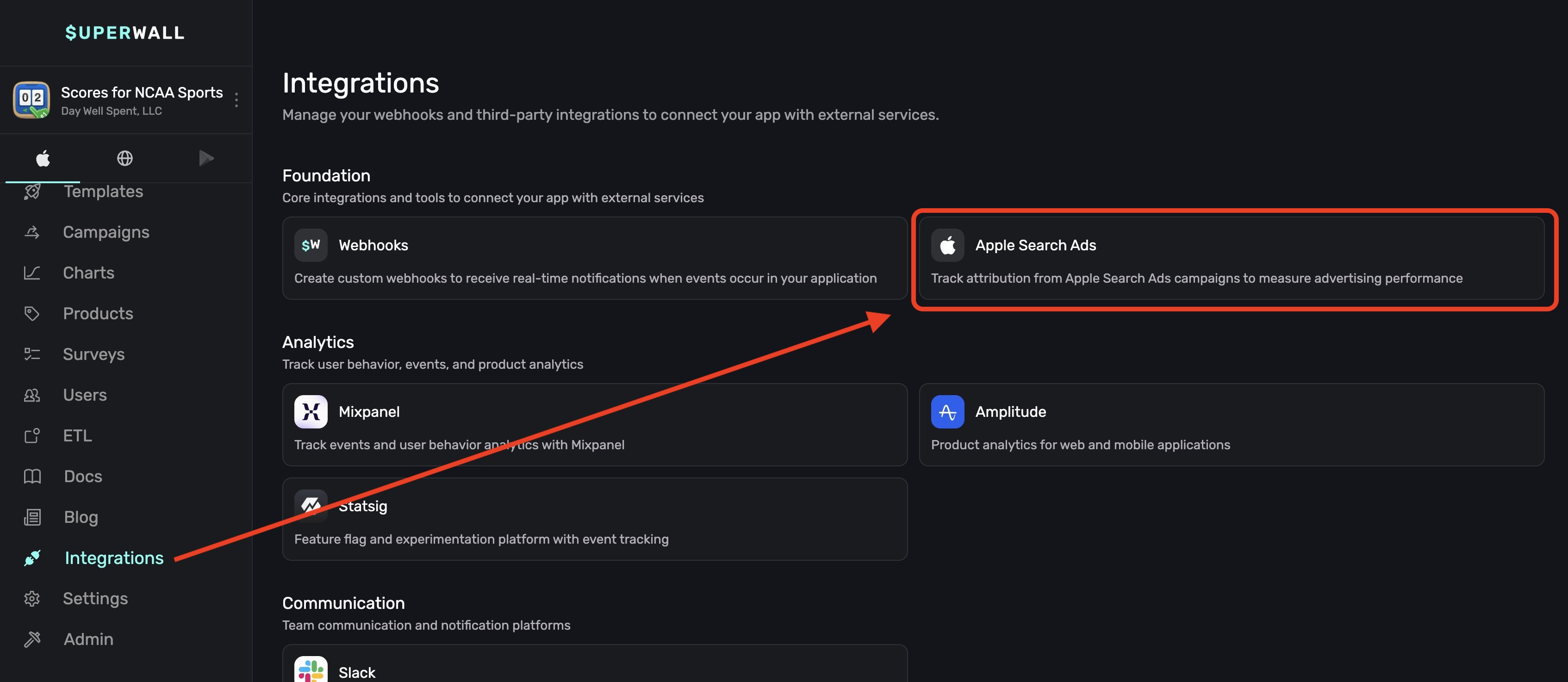The height and width of the screenshot is (682, 1568).
Task: Select the Google Play platform tab
Action: [x=206, y=159]
